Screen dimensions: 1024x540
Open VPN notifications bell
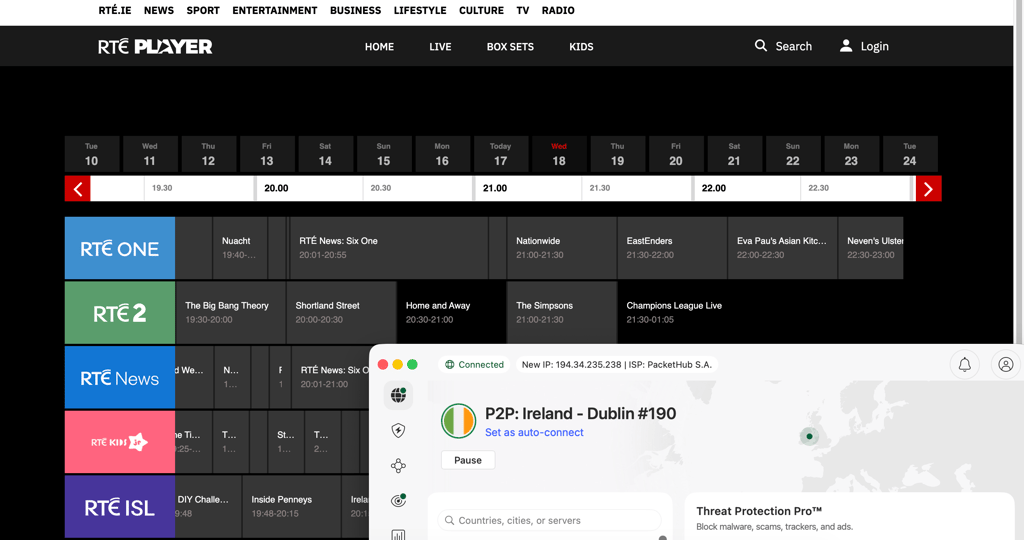[x=965, y=364]
